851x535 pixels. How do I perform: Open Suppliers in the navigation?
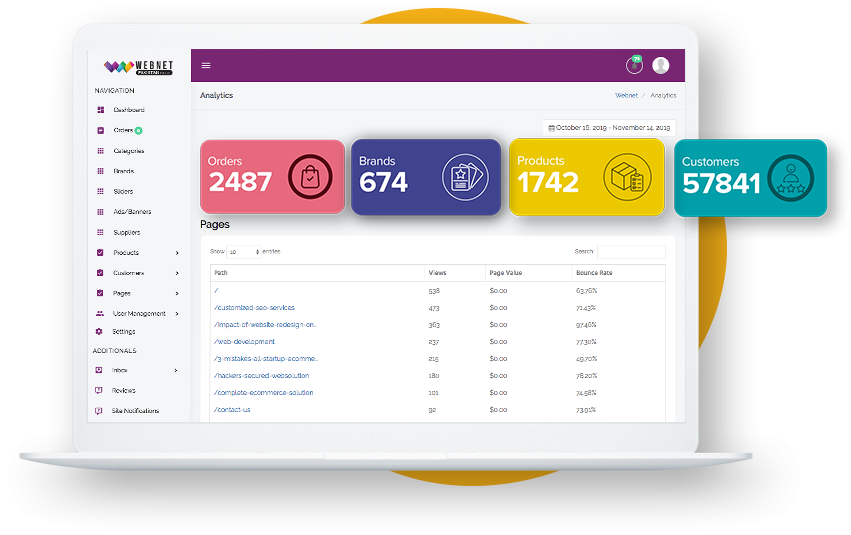pyautogui.click(x=126, y=232)
